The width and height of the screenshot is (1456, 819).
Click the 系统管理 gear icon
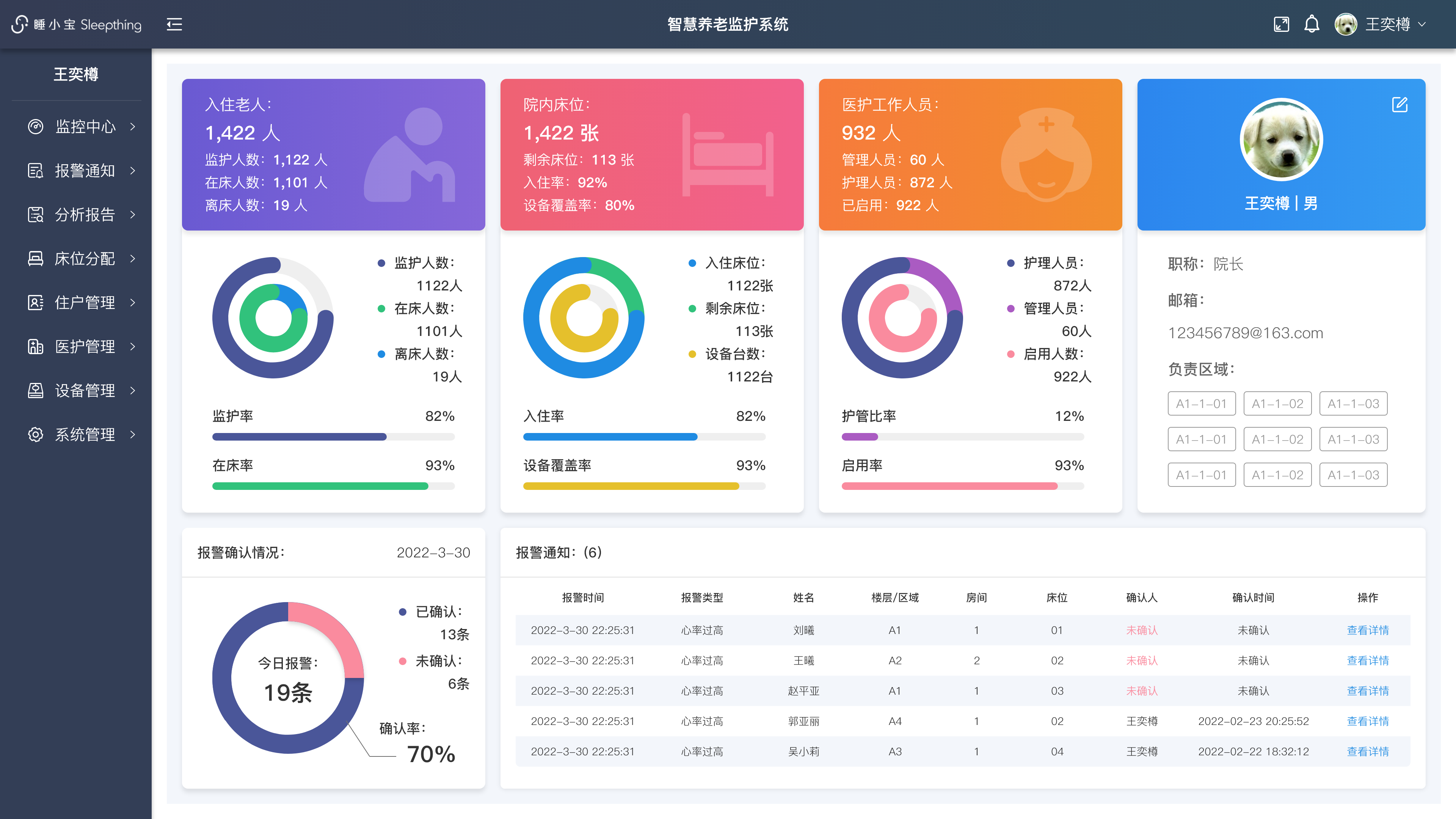[36, 434]
